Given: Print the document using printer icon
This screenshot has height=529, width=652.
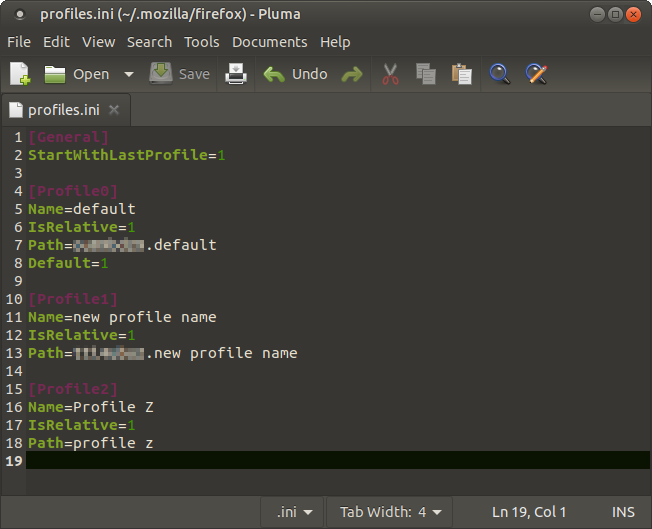Looking at the screenshot, I should 236,74.
